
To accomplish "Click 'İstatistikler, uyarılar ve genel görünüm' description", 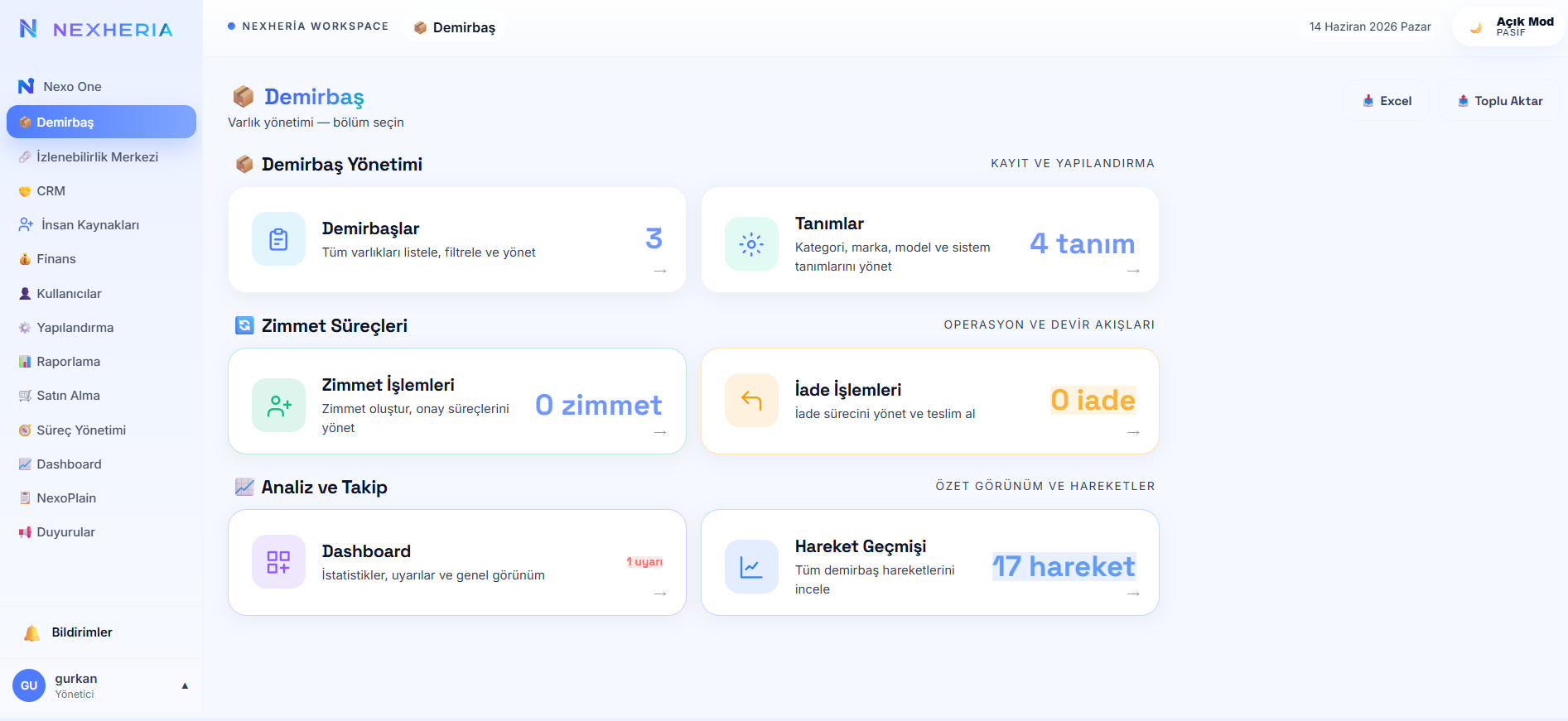I will coord(433,575).
